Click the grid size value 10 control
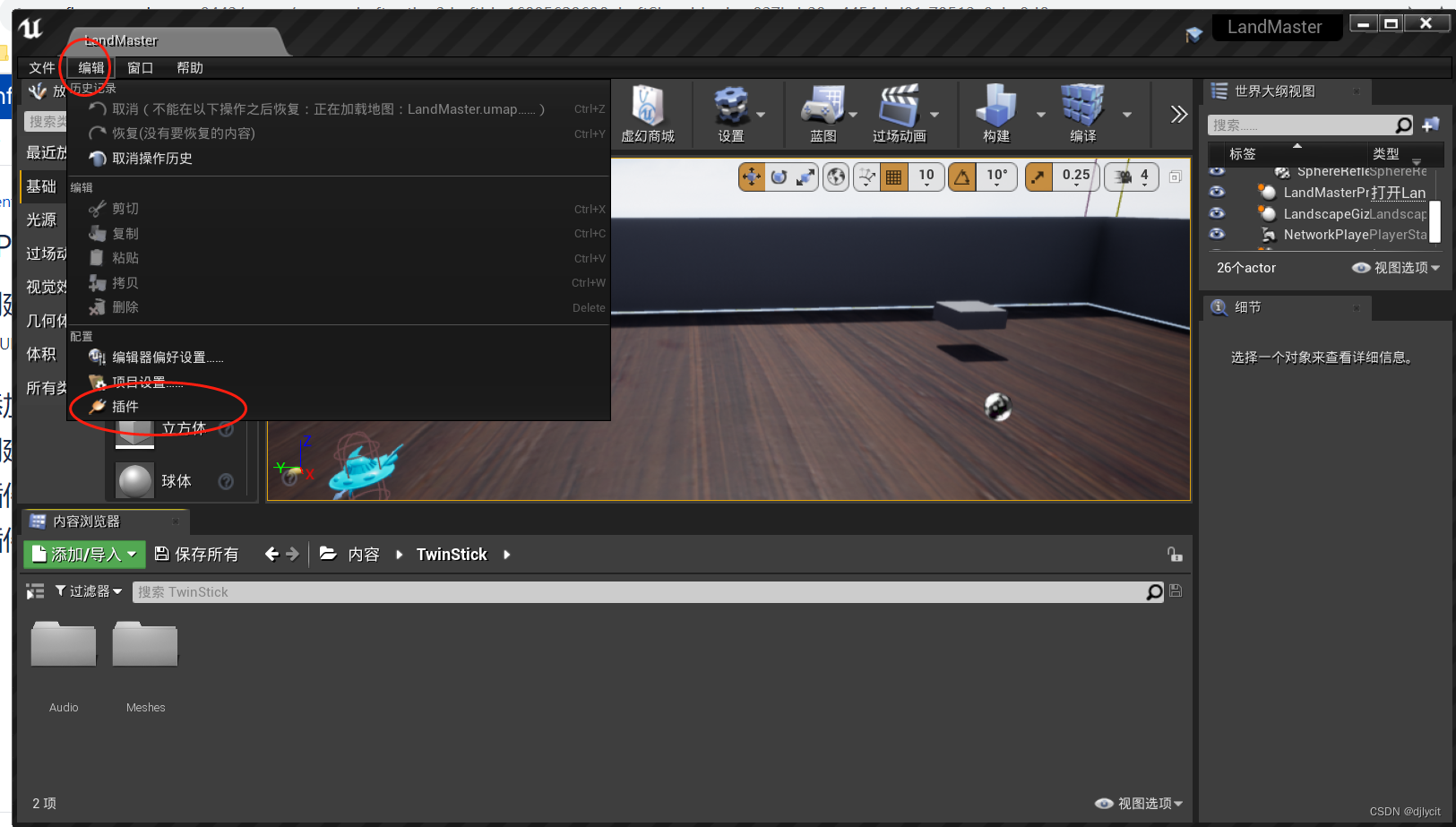The height and width of the screenshot is (827, 1456). [926, 177]
